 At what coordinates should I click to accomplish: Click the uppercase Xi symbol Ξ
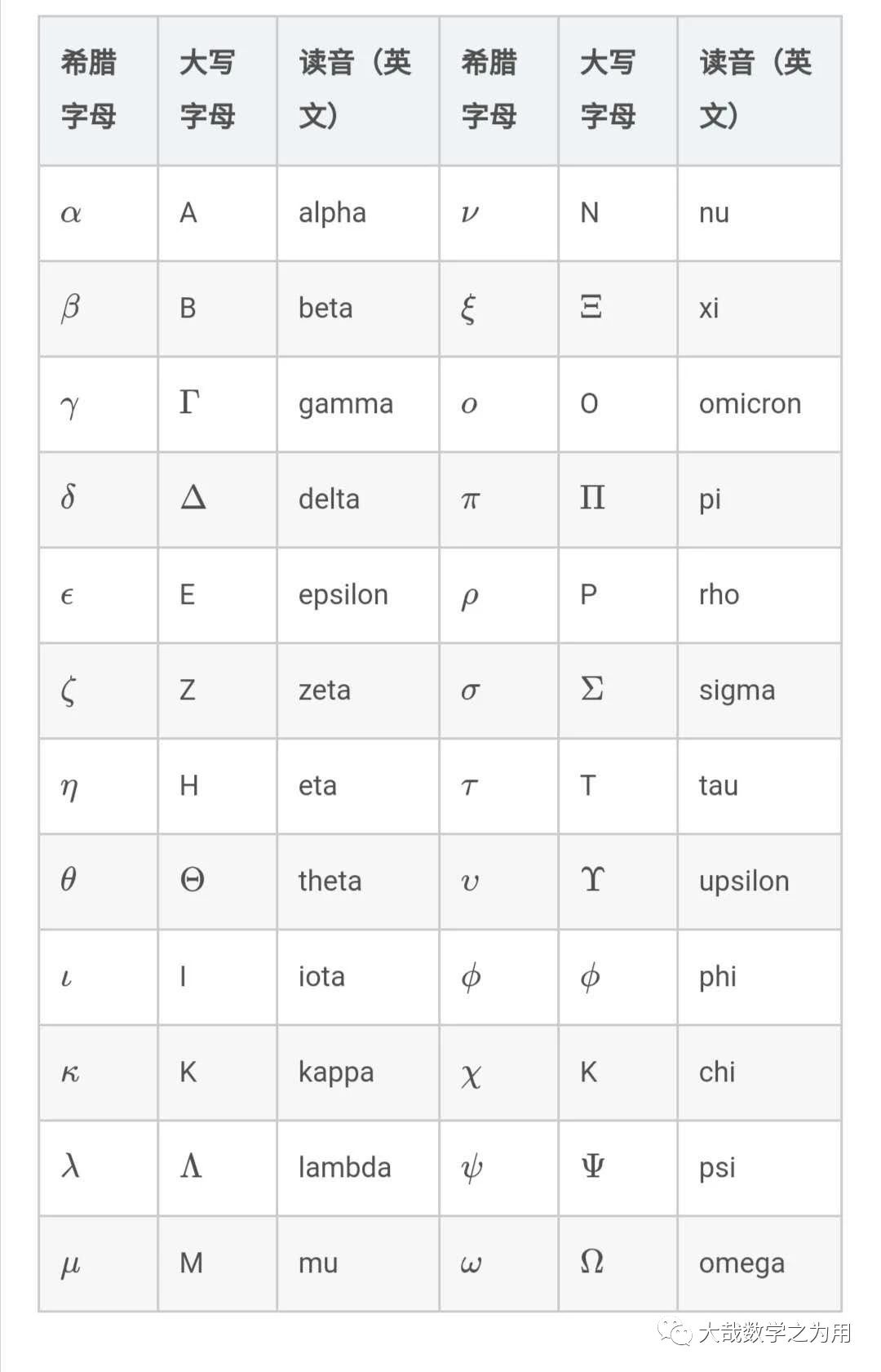click(591, 307)
